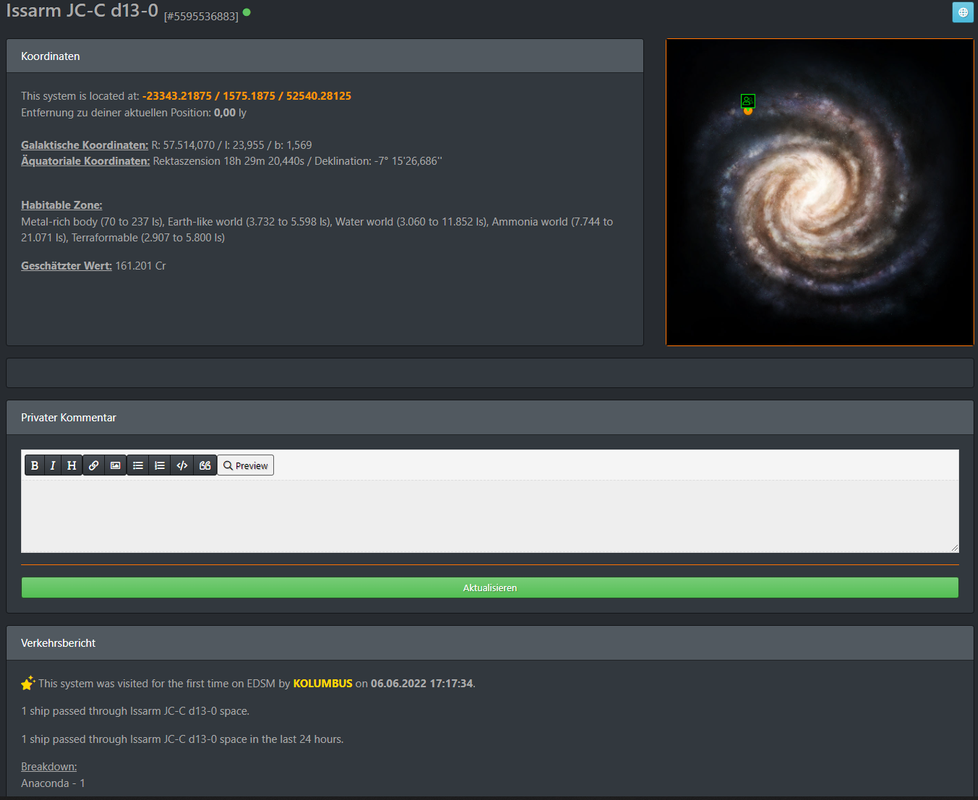Click the Äquatoriale Koordinaten label
978x800 pixels.
coord(85,161)
